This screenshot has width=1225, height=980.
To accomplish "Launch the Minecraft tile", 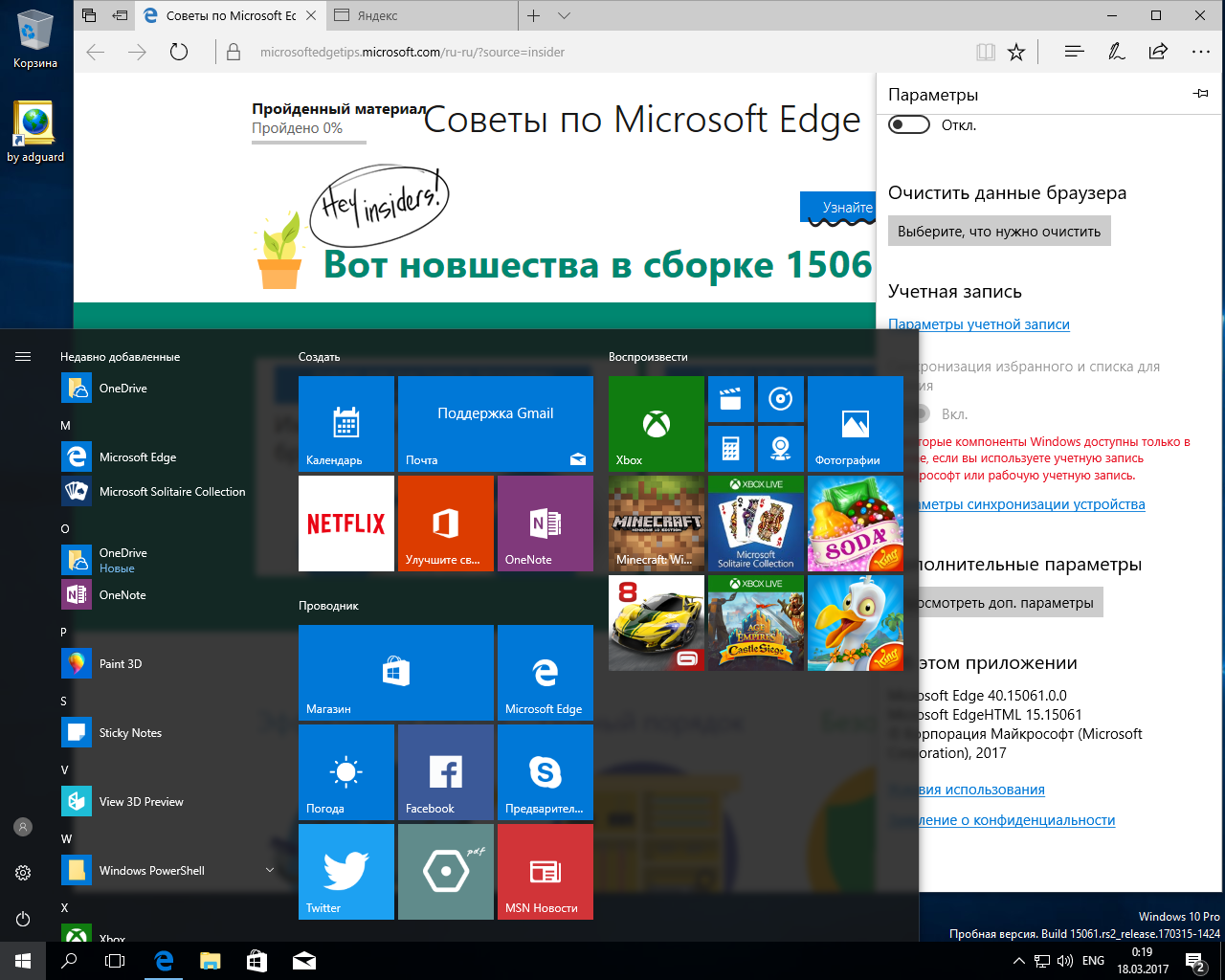I will (x=657, y=523).
